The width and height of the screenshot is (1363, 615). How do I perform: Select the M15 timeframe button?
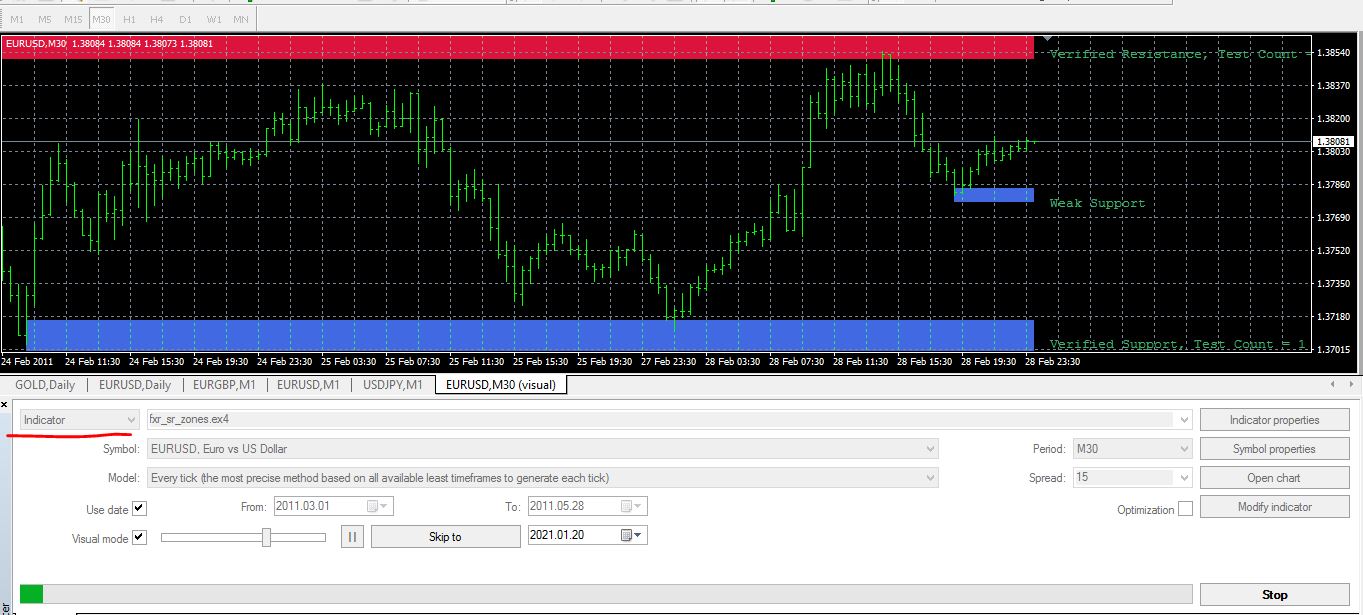coord(73,19)
